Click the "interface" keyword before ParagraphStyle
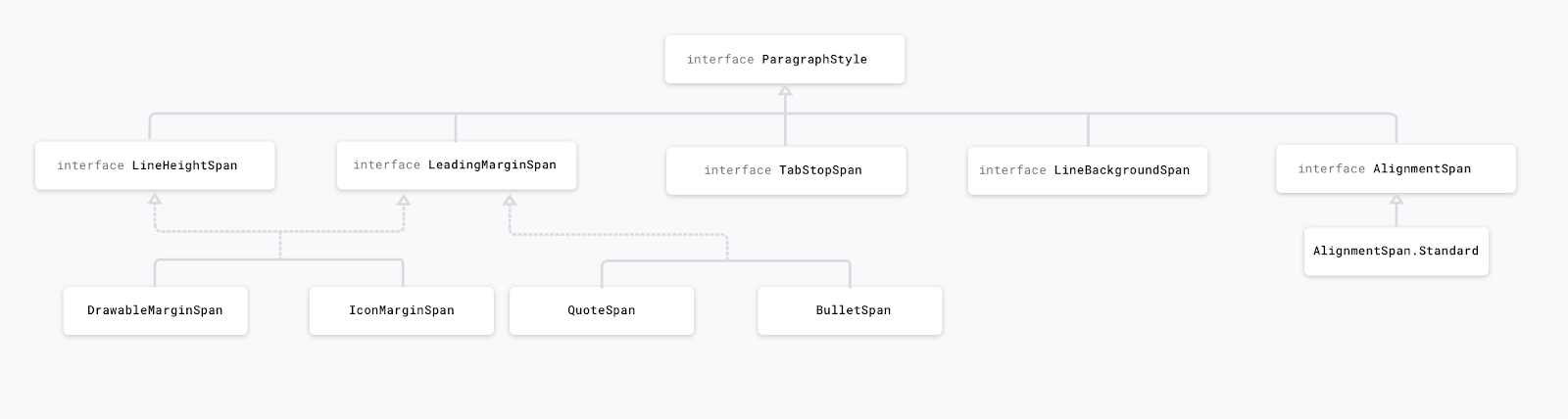Viewport: 1568px width, 419px height. click(x=720, y=60)
